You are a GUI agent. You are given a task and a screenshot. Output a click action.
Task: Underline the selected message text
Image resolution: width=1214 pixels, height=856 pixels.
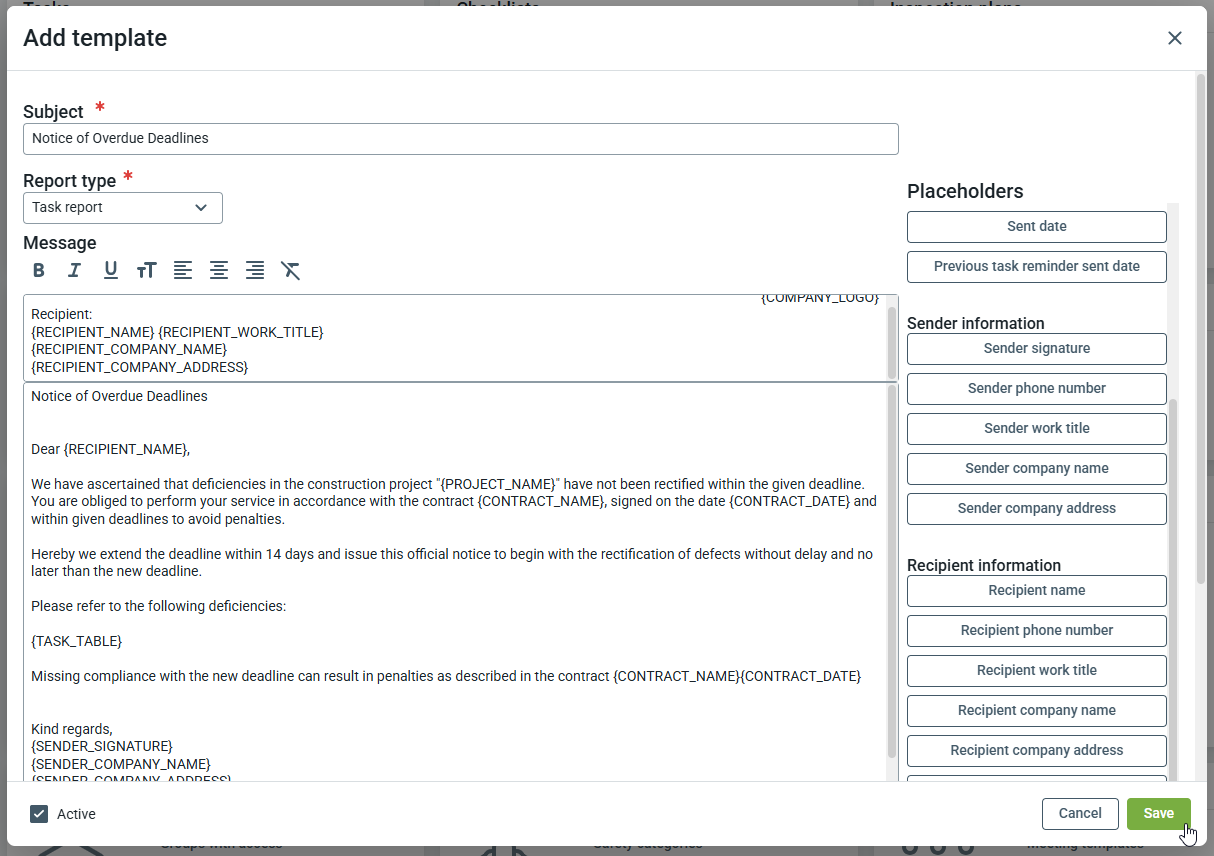tap(111, 270)
